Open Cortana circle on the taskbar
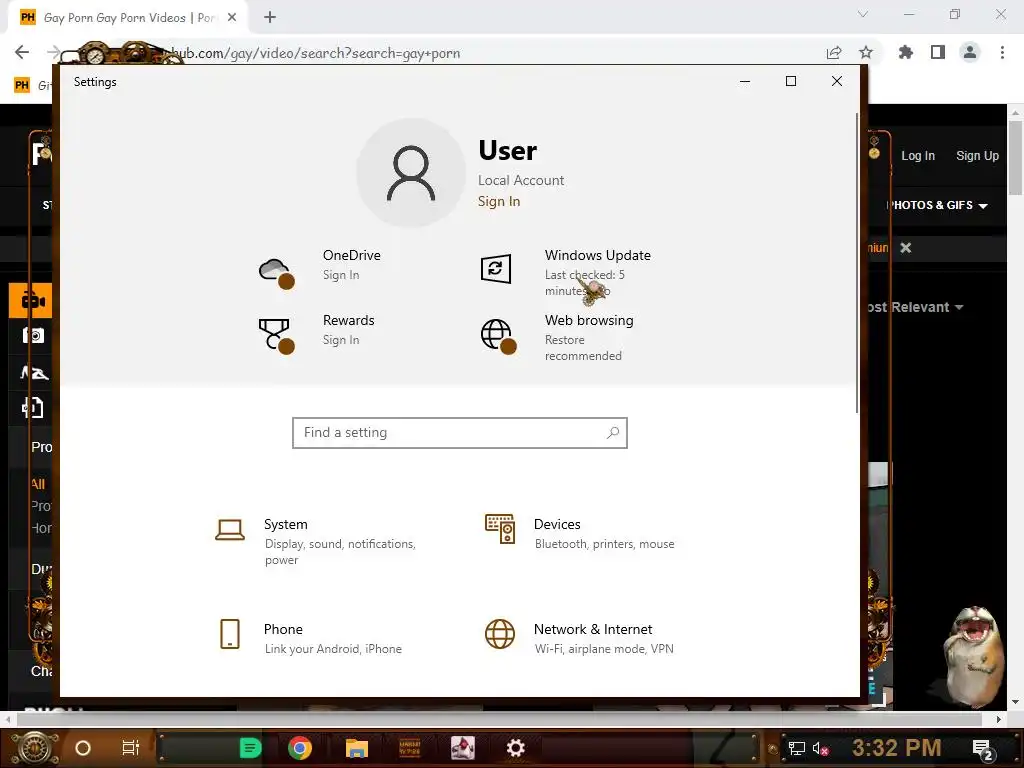This screenshot has height=768, width=1024. tap(83, 748)
